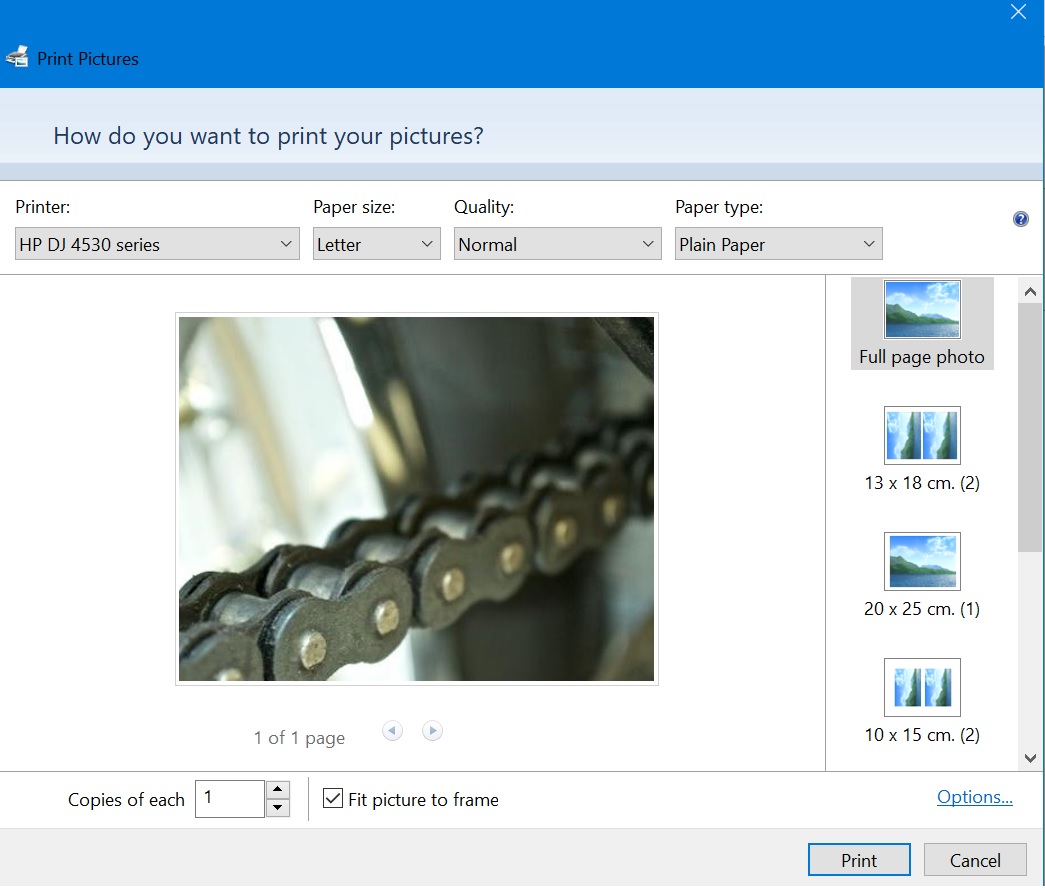The width and height of the screenshot is (1045, 890).
Task: Select 10 x 15 cm. (2) layout
Action: [x=922, y=703]
